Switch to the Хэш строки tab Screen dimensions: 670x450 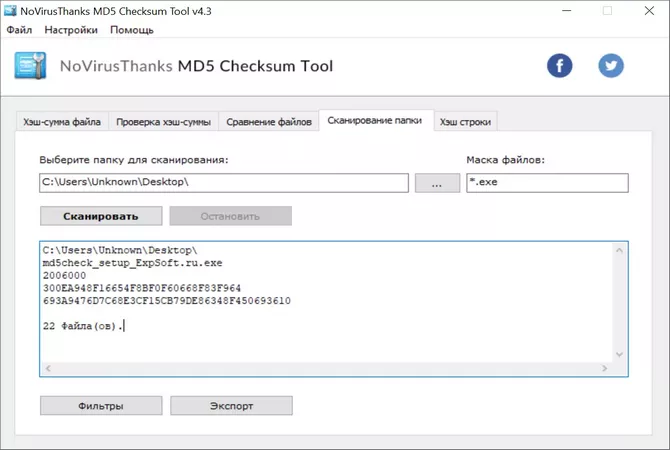coord(465,122)
